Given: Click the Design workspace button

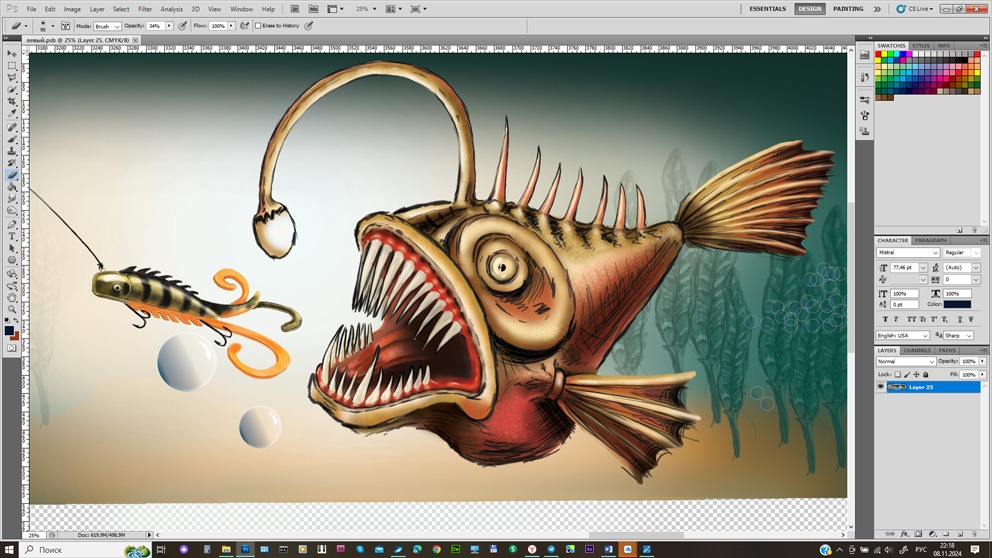Looking at the screenshot, I should [x=810, y=9].
